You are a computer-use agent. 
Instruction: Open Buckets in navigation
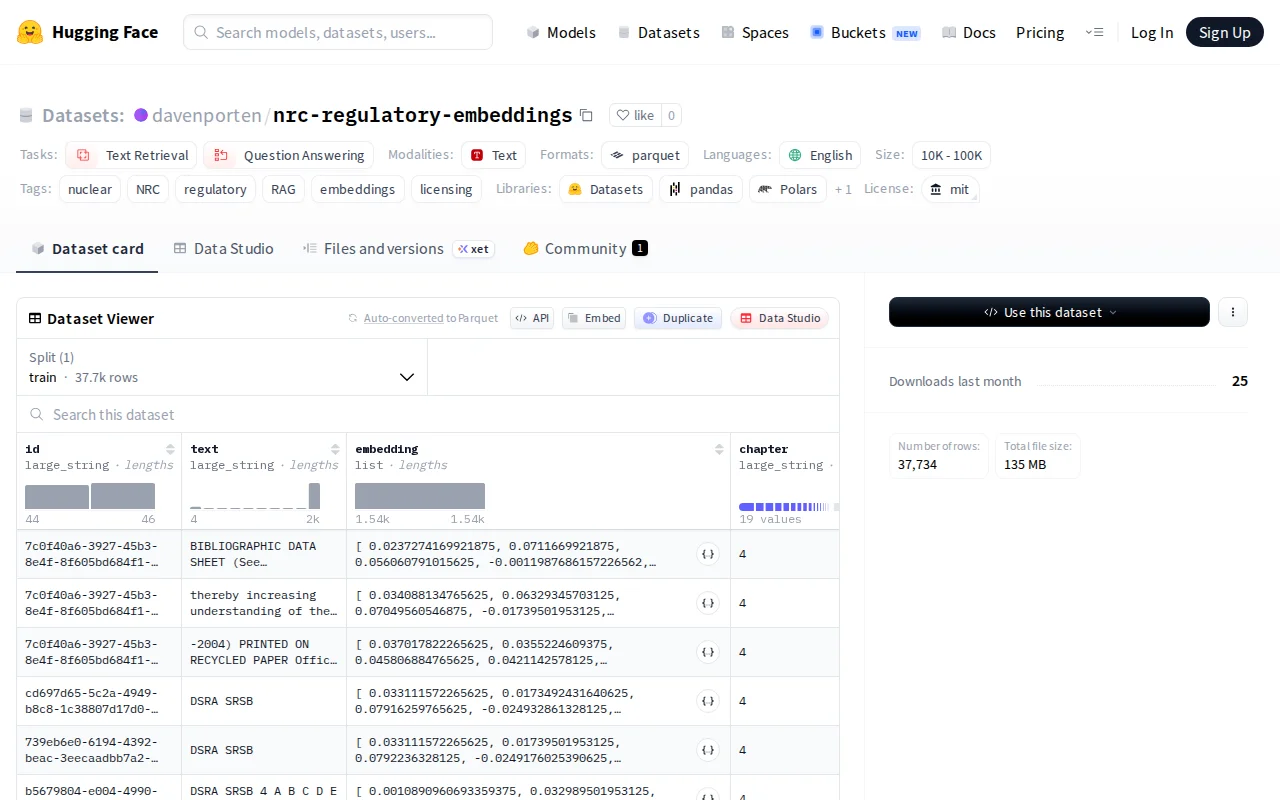click(x=865, y=32)
